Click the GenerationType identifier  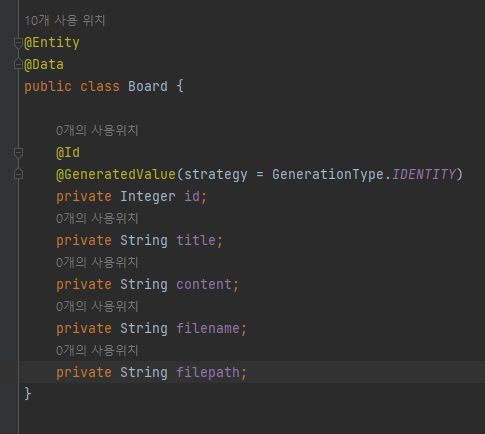point(328,174)
